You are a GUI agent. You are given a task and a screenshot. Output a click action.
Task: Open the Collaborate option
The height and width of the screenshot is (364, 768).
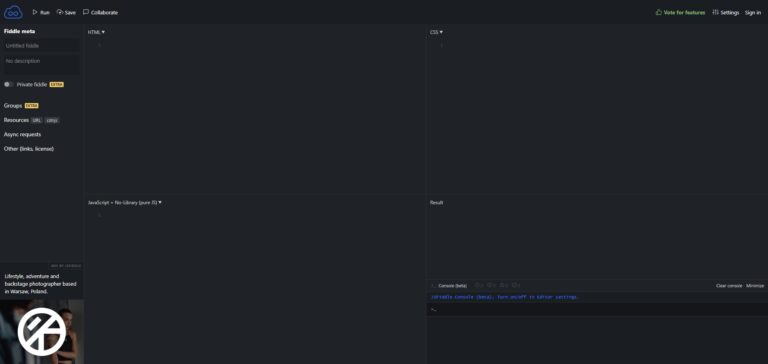click(x=100, y=12)
